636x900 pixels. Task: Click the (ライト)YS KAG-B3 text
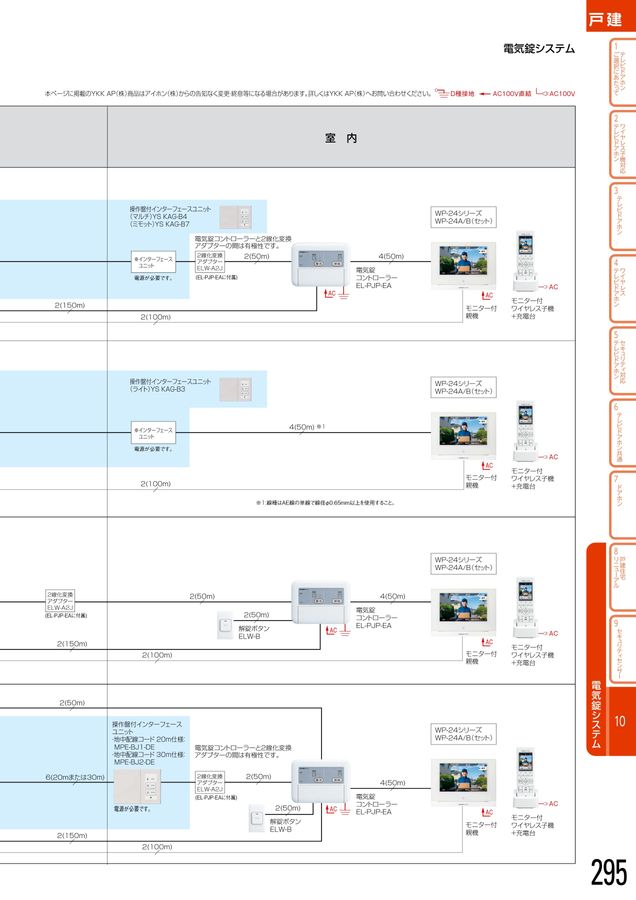coord(157,389)
